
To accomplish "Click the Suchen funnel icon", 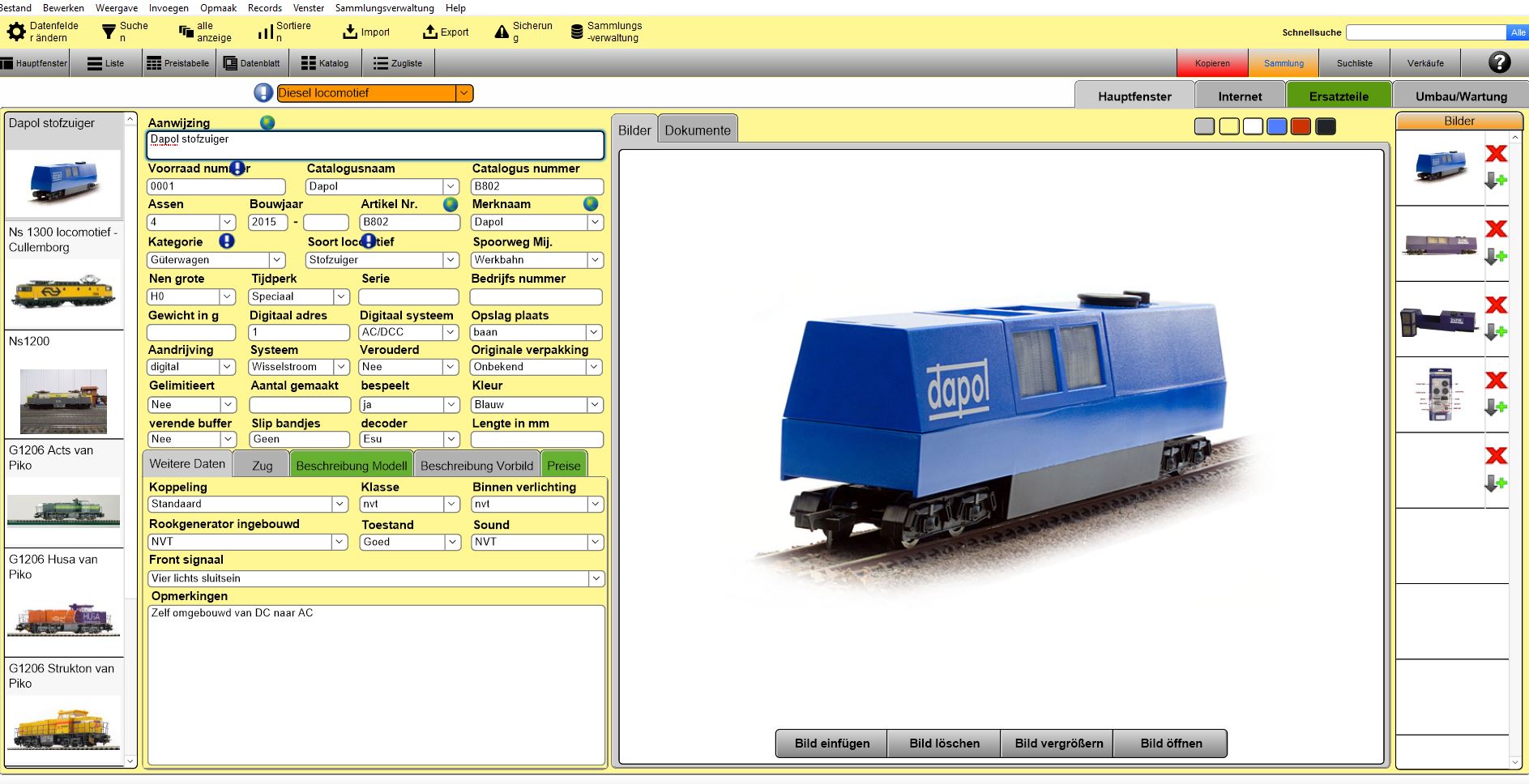I will point(109,32).
